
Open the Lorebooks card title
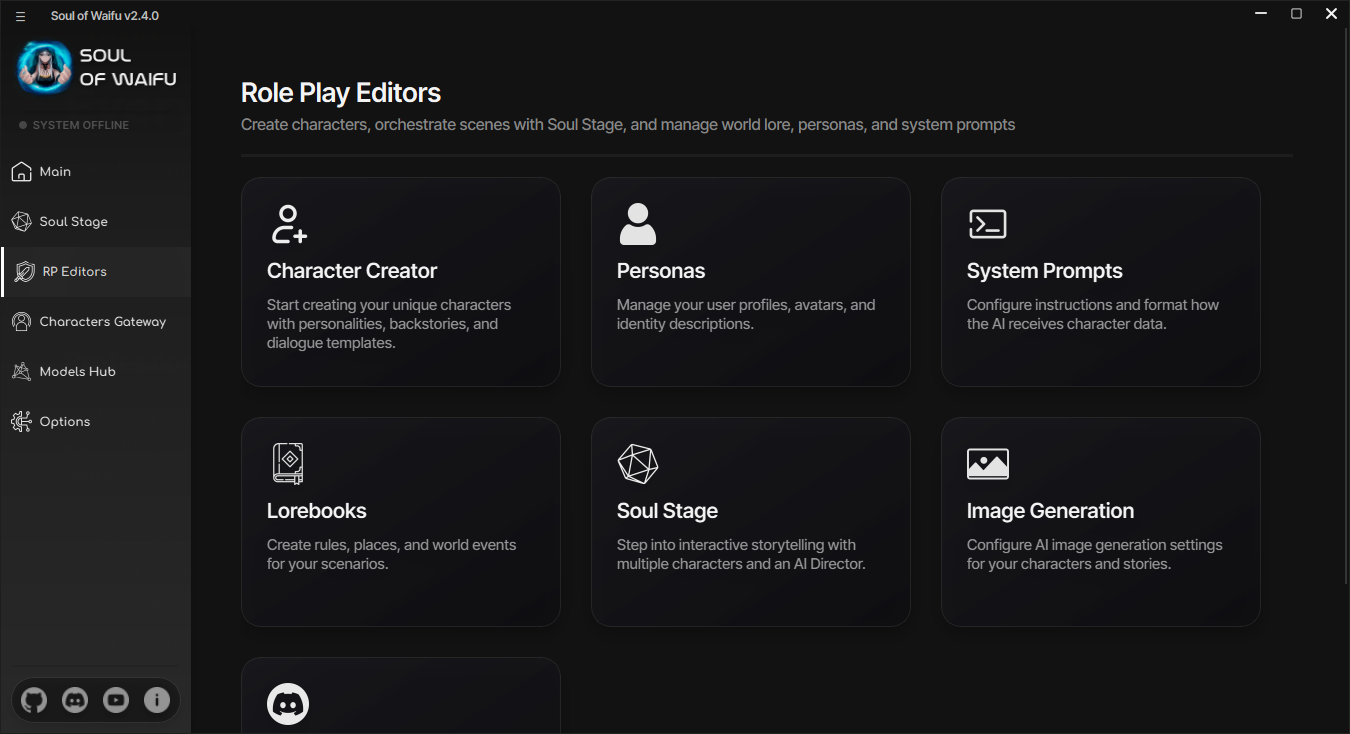(x=317, y=511)
